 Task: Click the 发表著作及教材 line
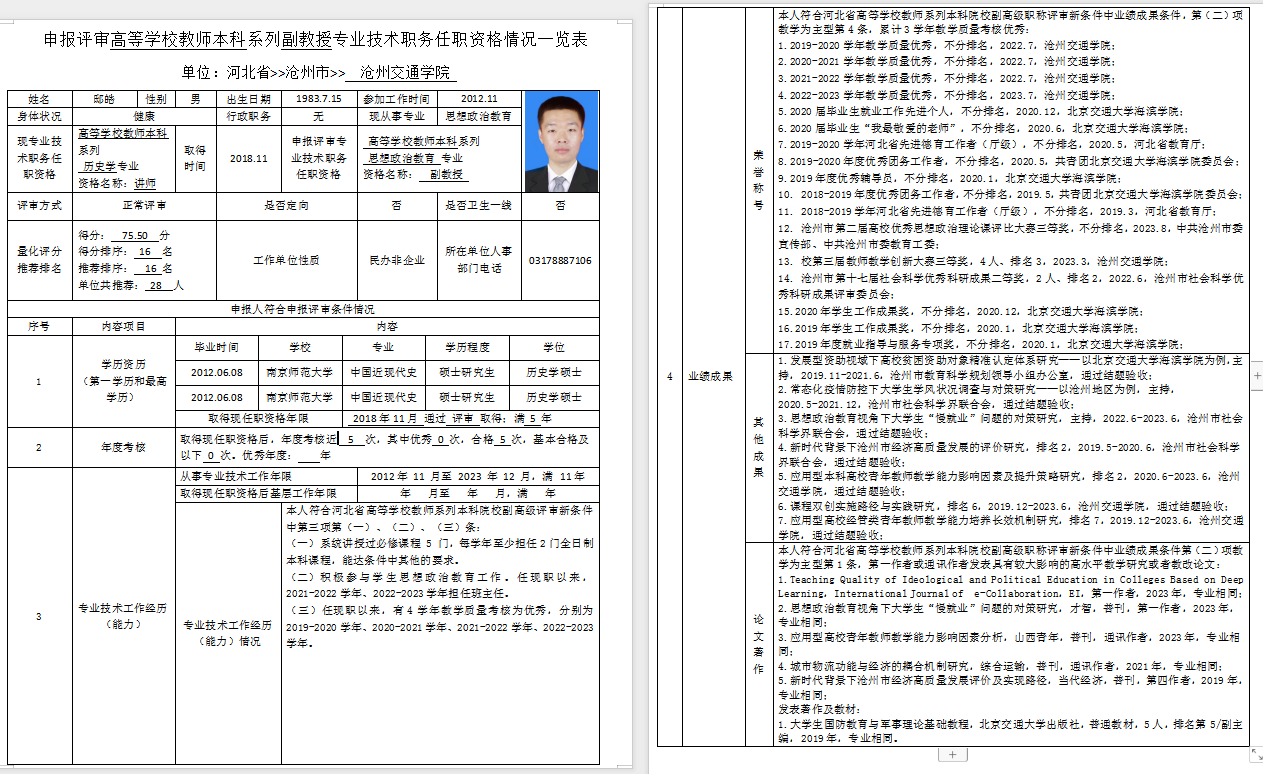coord(820,707)
